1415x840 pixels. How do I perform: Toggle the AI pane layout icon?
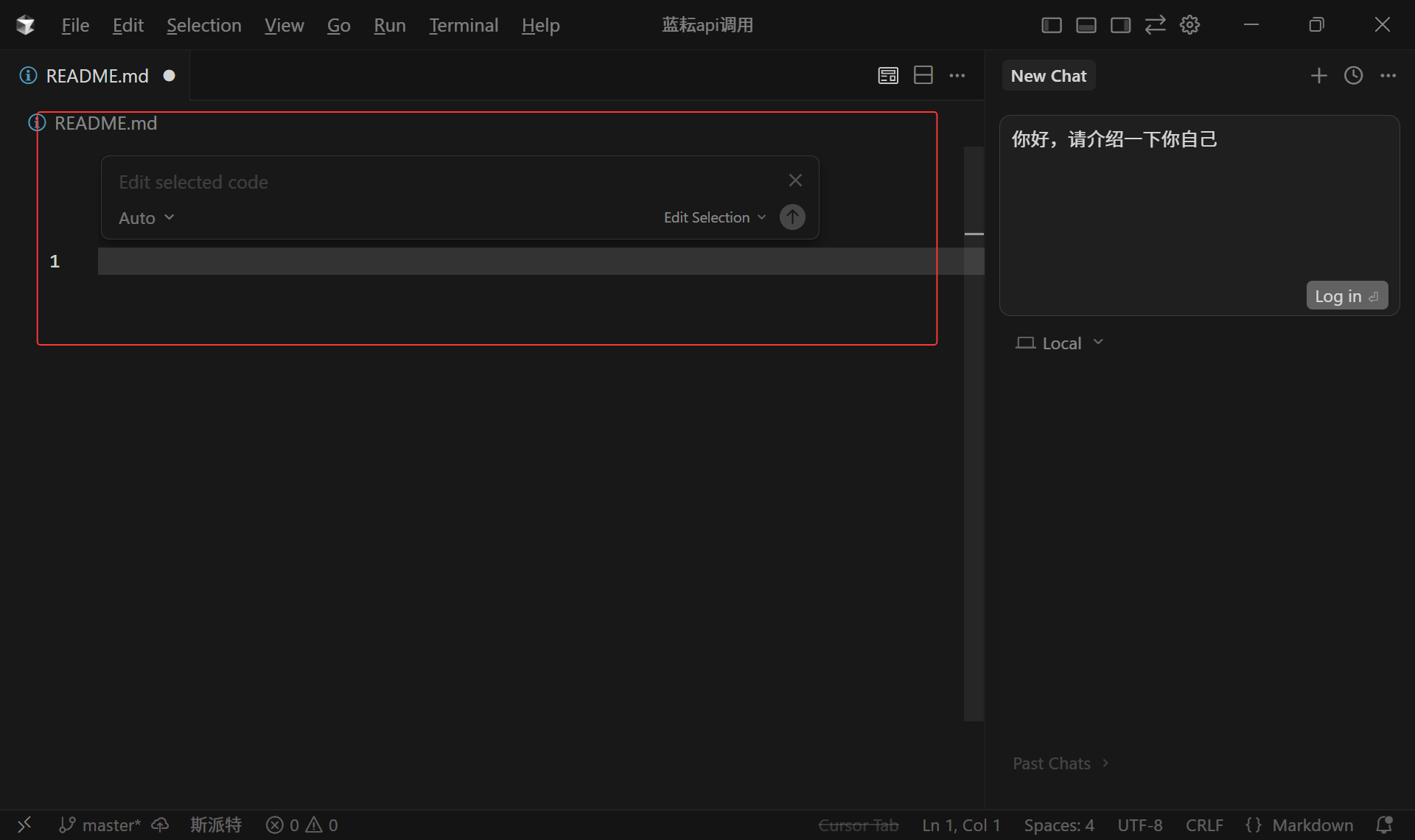(1120, 25)
